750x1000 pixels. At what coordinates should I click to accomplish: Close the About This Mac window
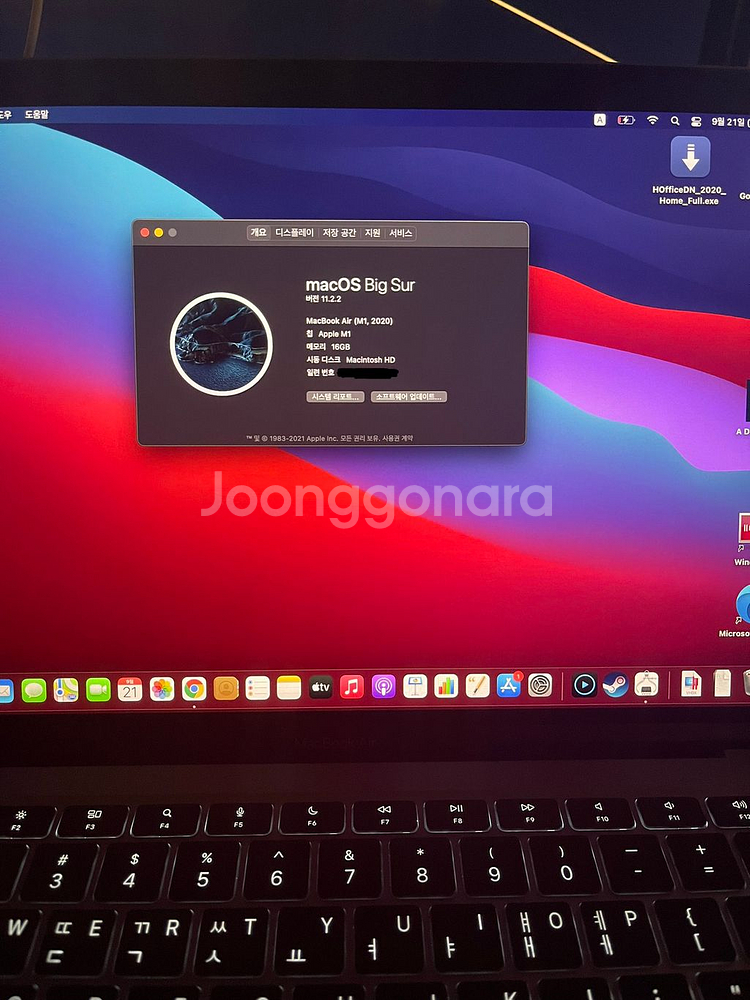click(145, 233)
